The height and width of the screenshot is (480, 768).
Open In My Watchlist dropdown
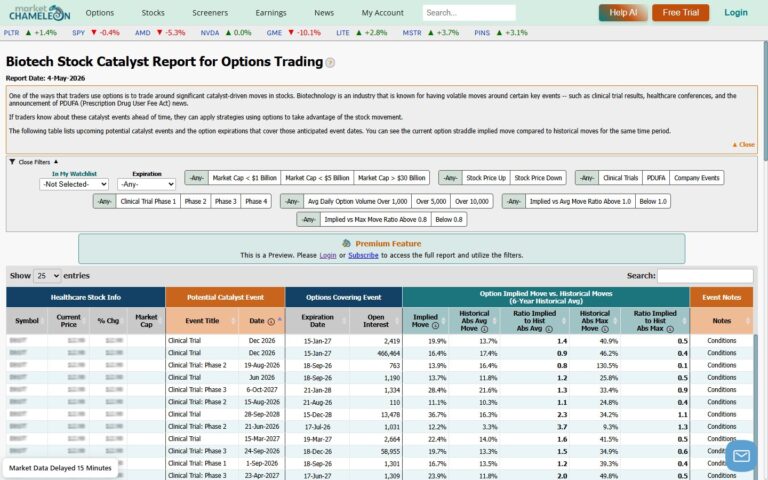pyautogui.click(x=74, y=184)
